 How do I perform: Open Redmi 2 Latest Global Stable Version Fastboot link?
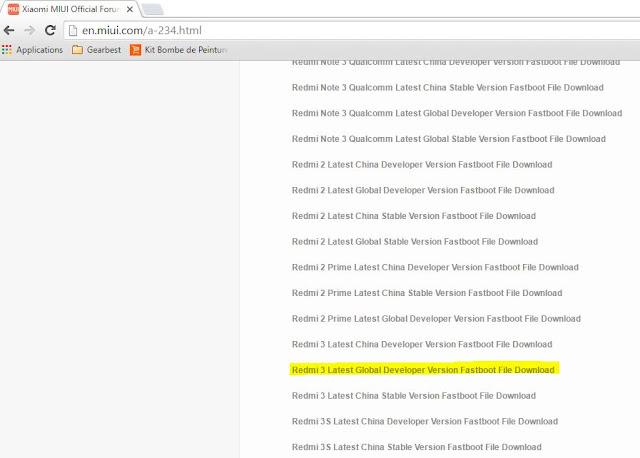click(415, 242)
